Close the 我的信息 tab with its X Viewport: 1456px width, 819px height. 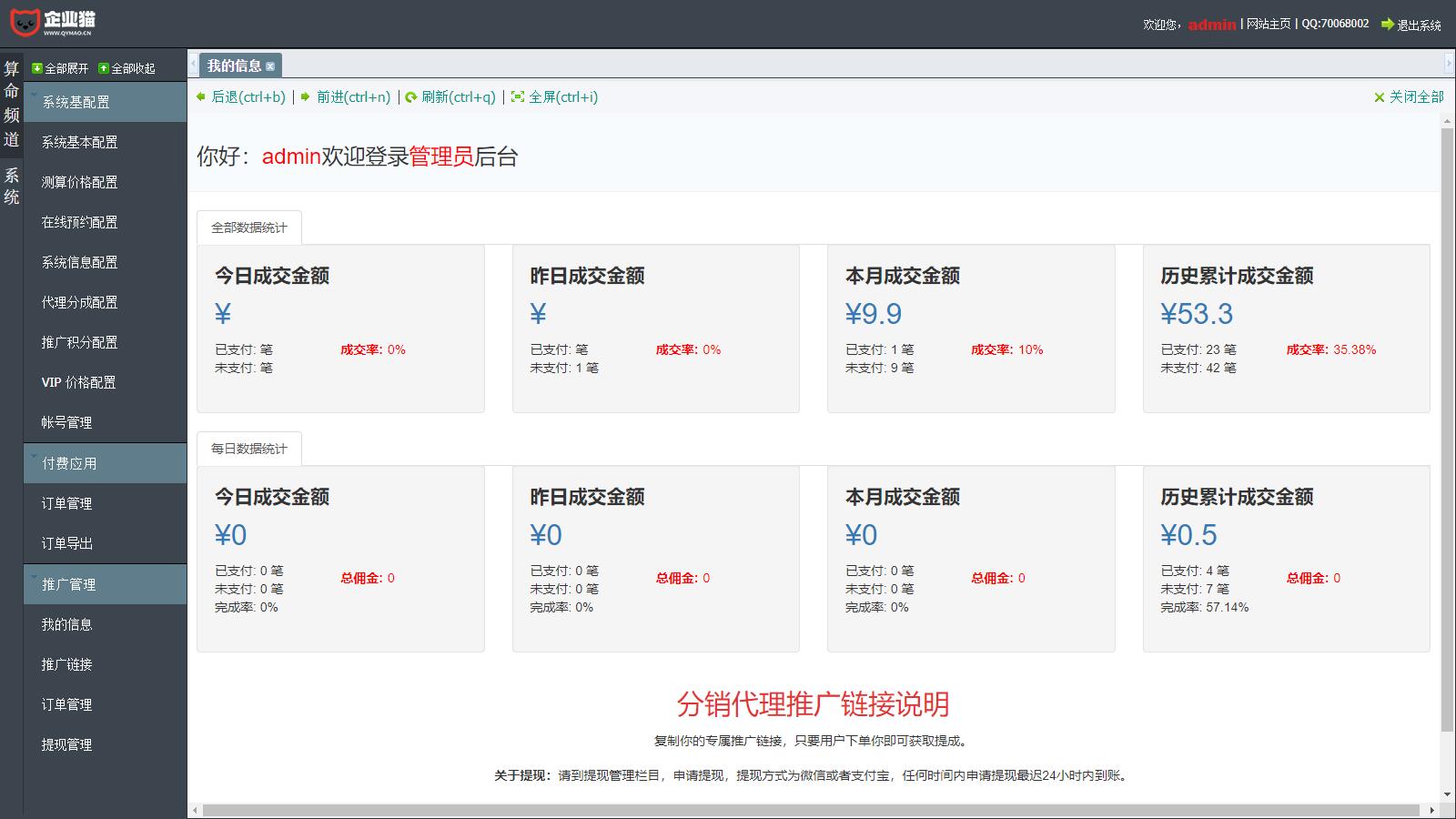tap(270, 66)
